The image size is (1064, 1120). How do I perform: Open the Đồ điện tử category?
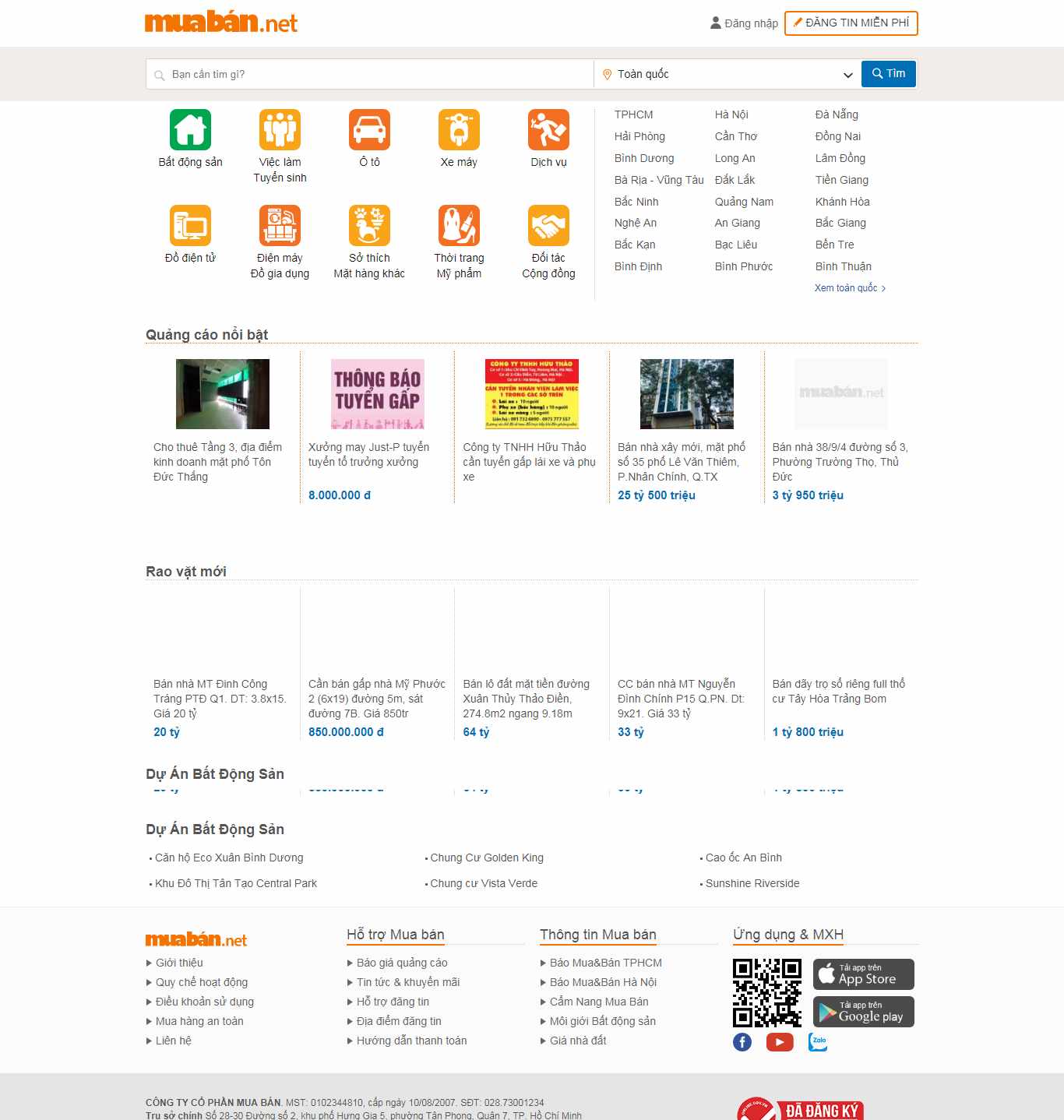click(x=190, y=226)
